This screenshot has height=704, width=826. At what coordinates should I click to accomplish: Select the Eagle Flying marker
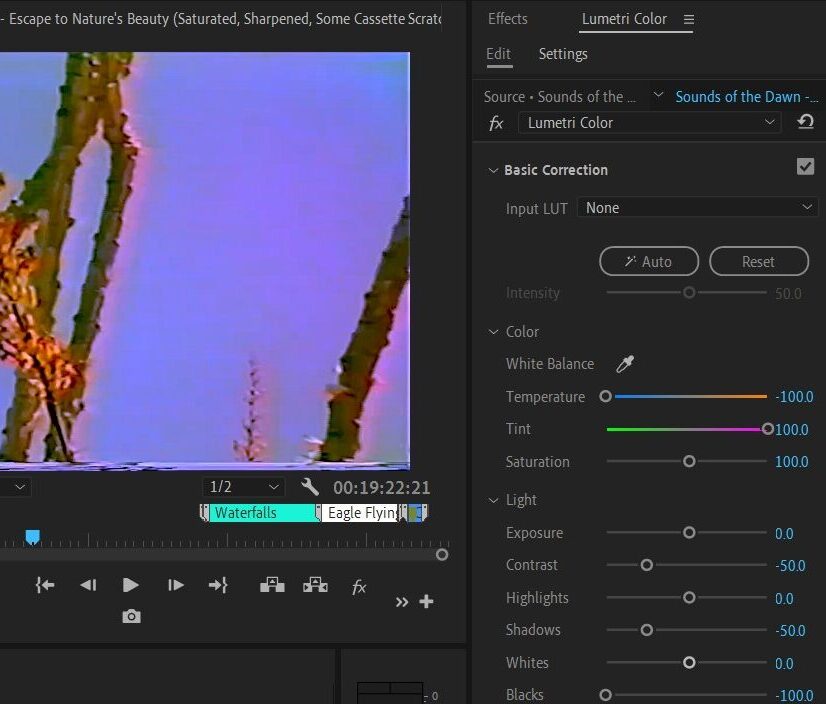click(360, 513)
